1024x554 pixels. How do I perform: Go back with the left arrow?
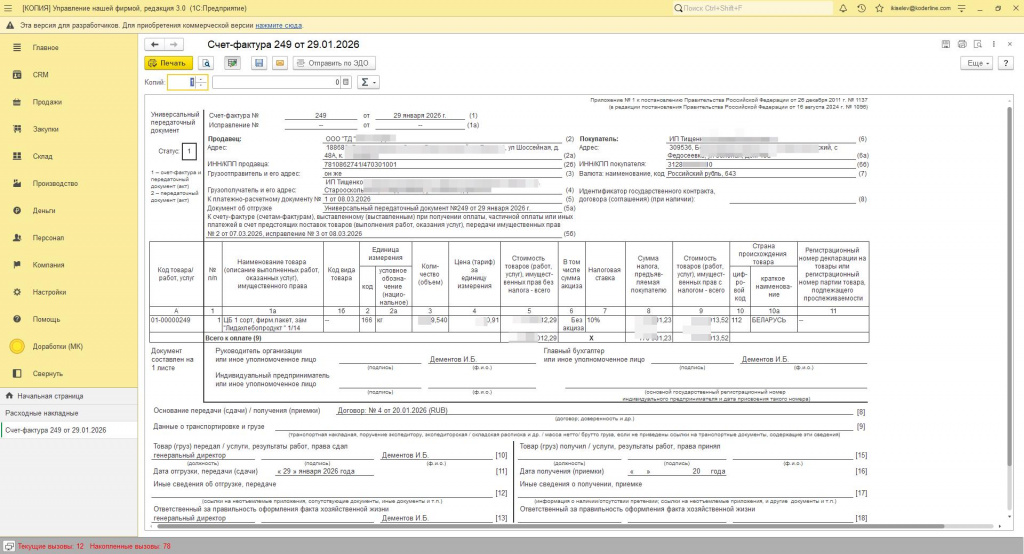155,44
